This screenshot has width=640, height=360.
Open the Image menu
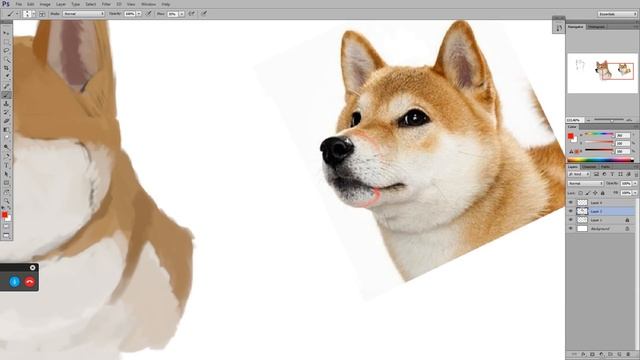pos(45,4)
